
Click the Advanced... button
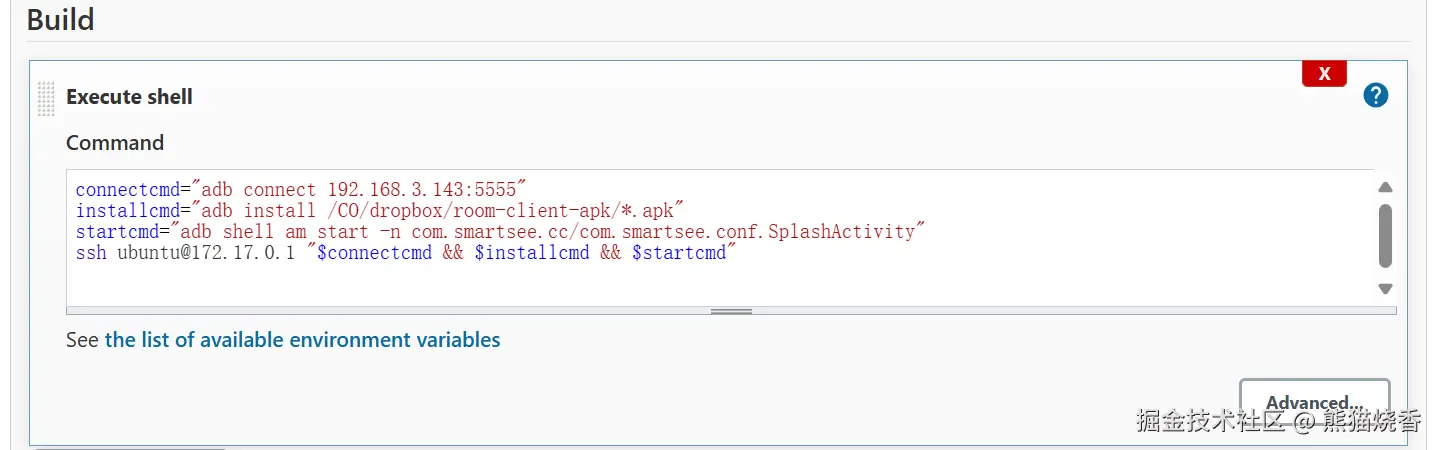[1314, 402]
